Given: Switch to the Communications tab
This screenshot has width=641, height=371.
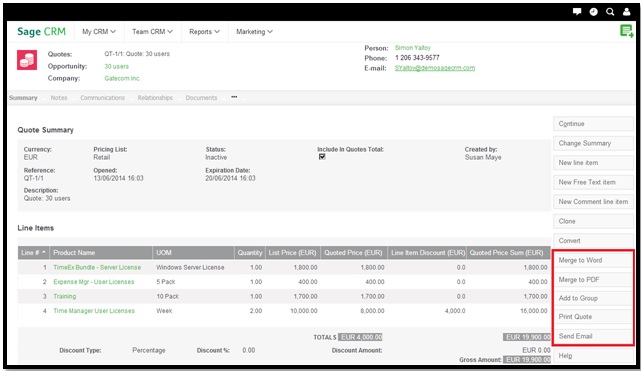Looking at the screenshot, I should [102, 98].
